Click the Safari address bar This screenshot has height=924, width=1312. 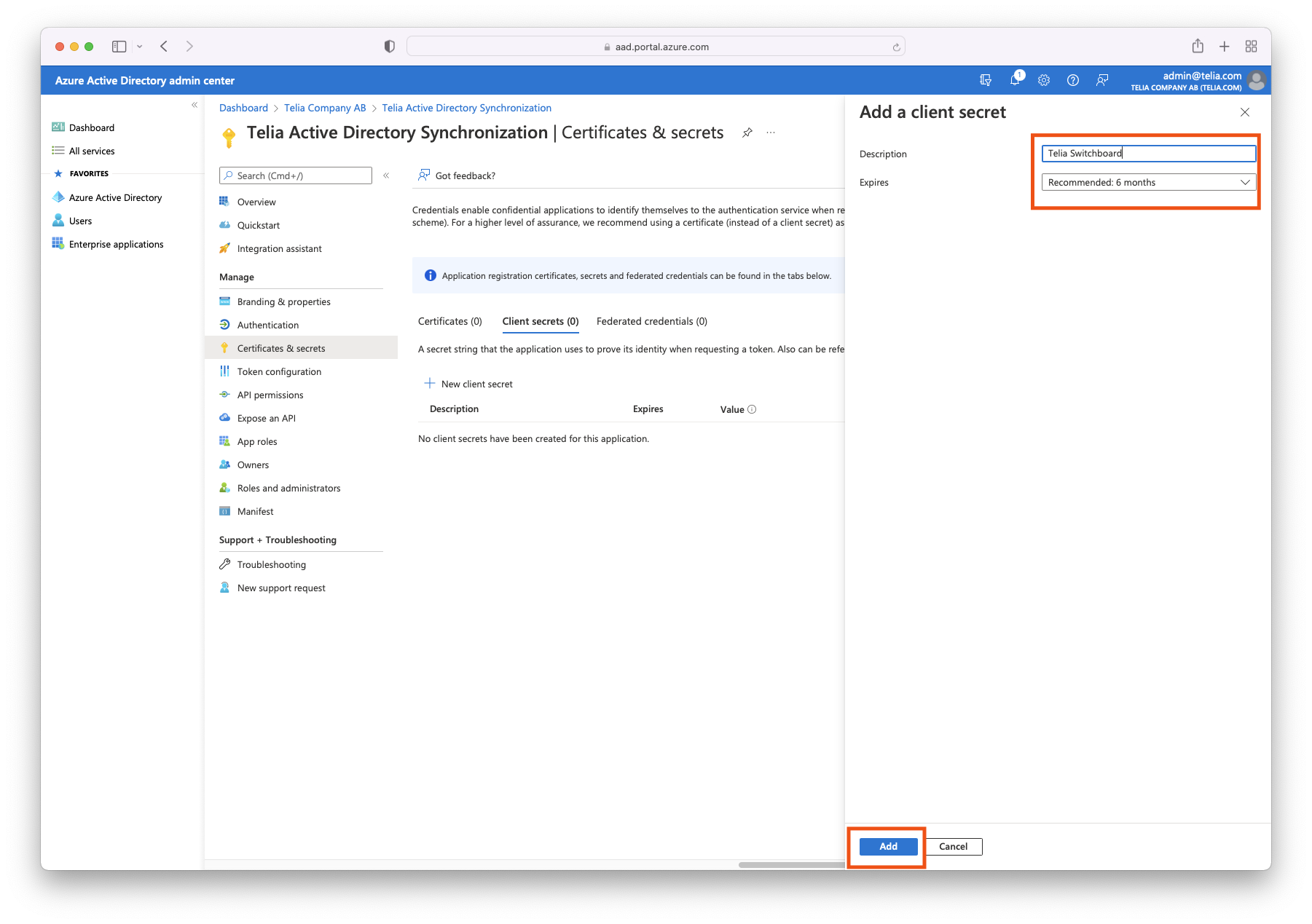656,47
